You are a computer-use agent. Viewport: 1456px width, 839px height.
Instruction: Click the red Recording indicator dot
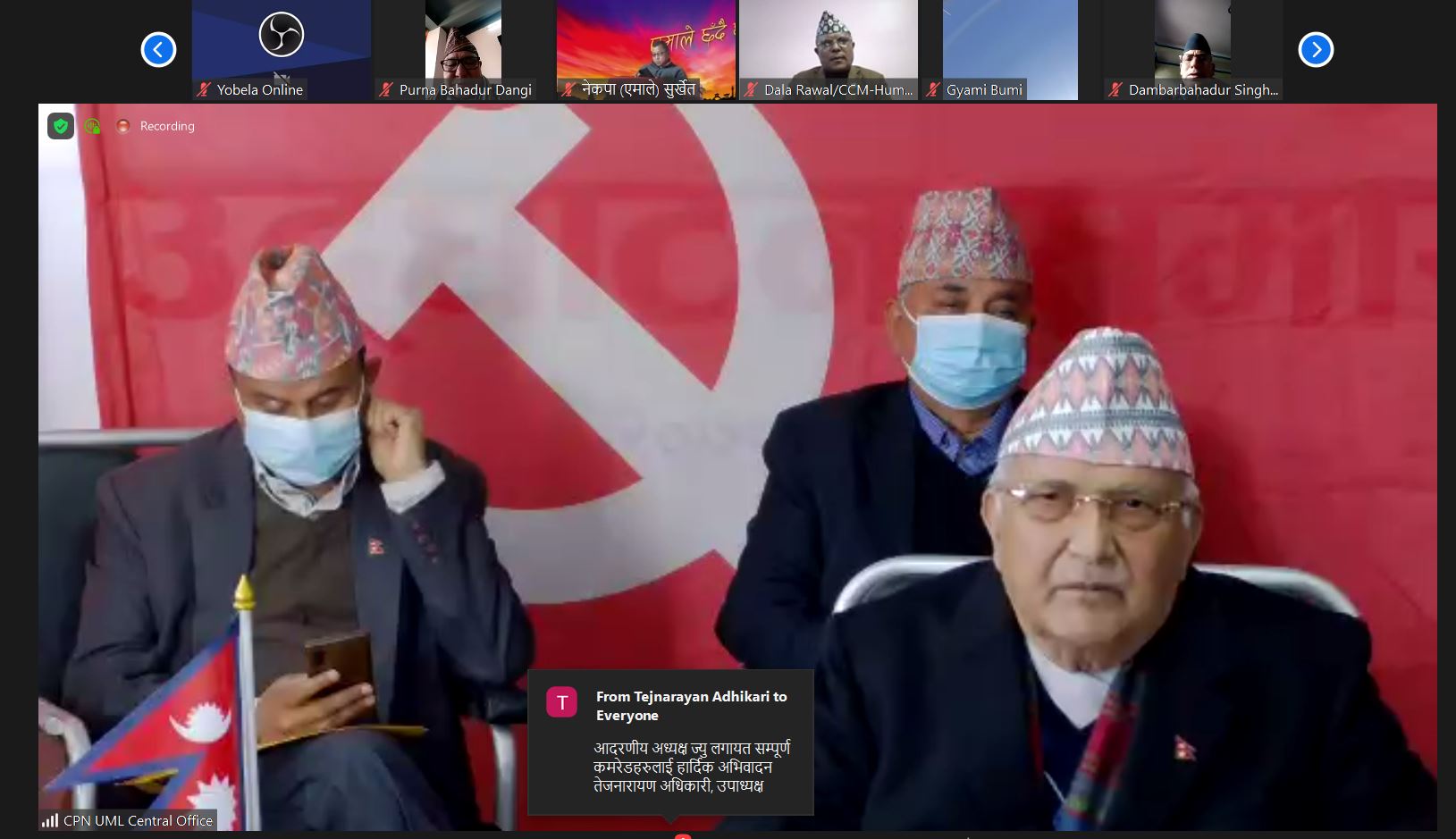pyautogui.click(x=123, y=126)
